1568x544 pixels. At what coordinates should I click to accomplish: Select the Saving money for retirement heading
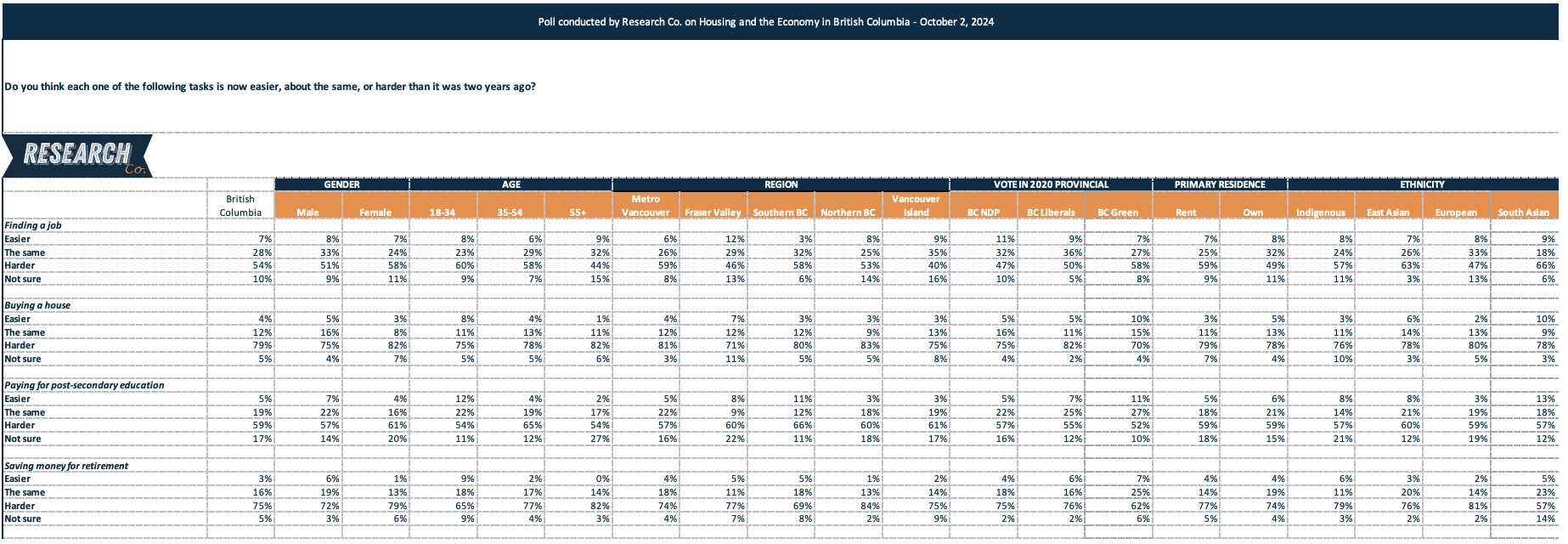click(66, 466)
